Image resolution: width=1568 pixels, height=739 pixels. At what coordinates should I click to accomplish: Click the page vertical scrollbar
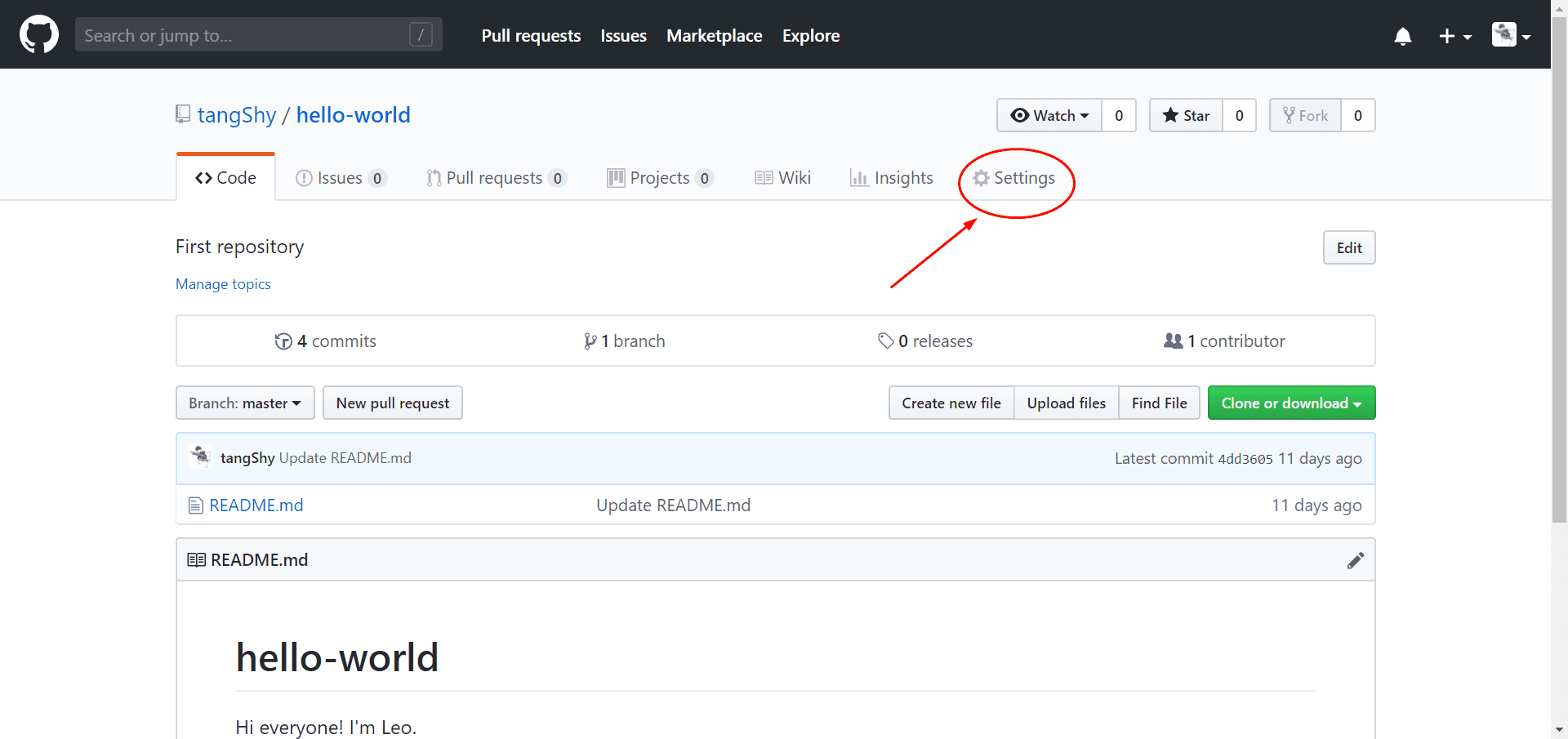(x=1559, y=269)
